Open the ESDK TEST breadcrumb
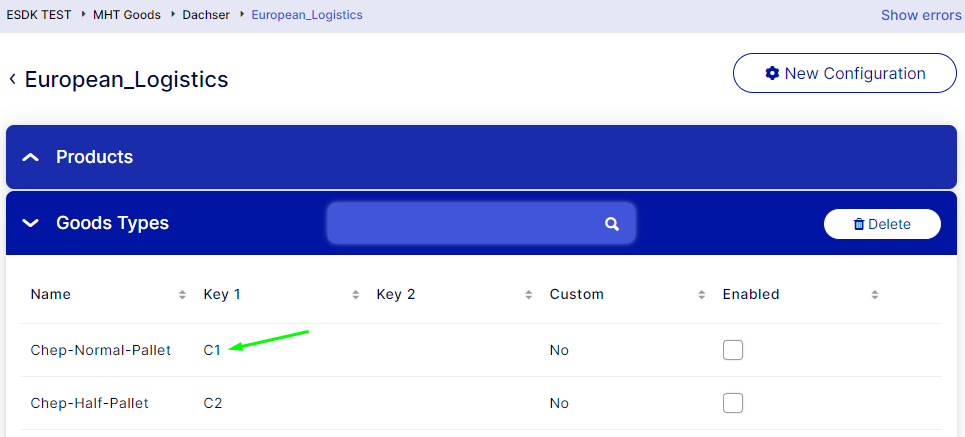 point(39,15)
